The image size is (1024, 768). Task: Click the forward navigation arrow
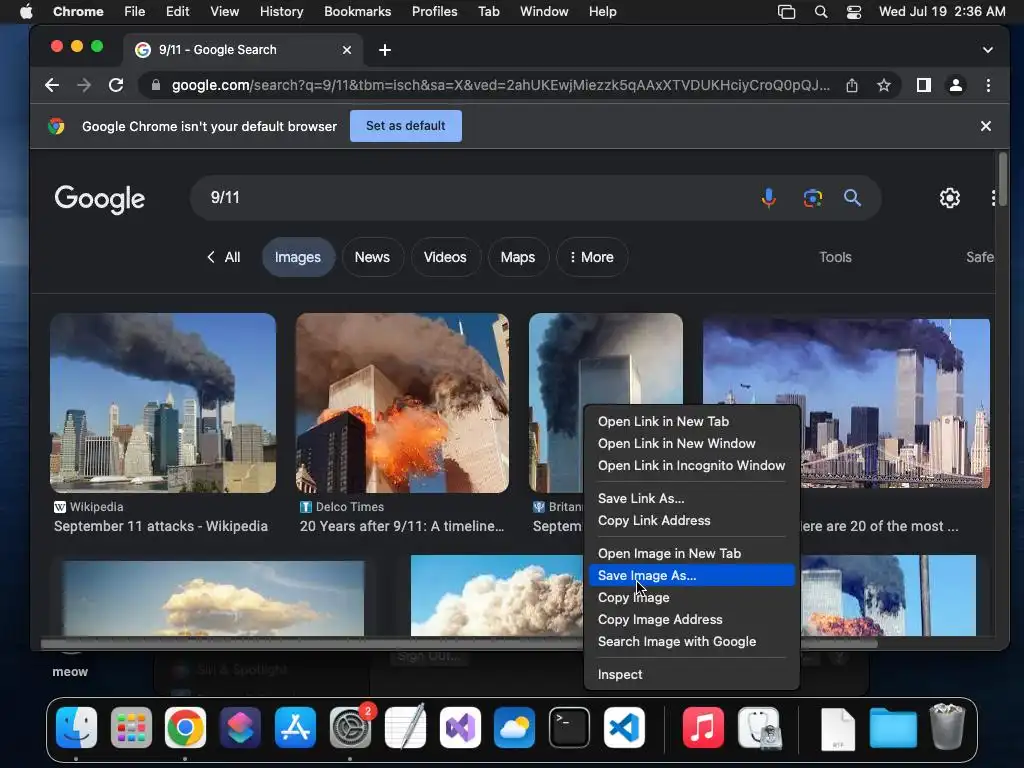click(84, 85)
